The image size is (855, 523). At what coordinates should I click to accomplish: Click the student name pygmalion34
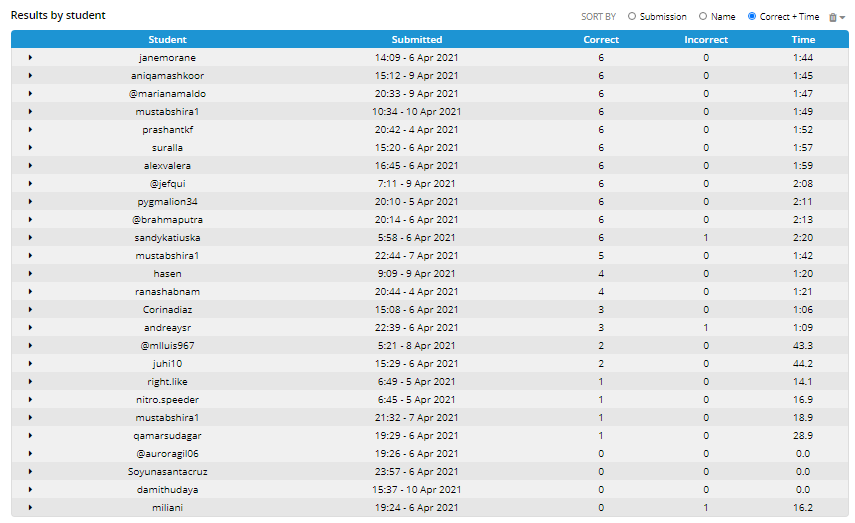[167, 201]
